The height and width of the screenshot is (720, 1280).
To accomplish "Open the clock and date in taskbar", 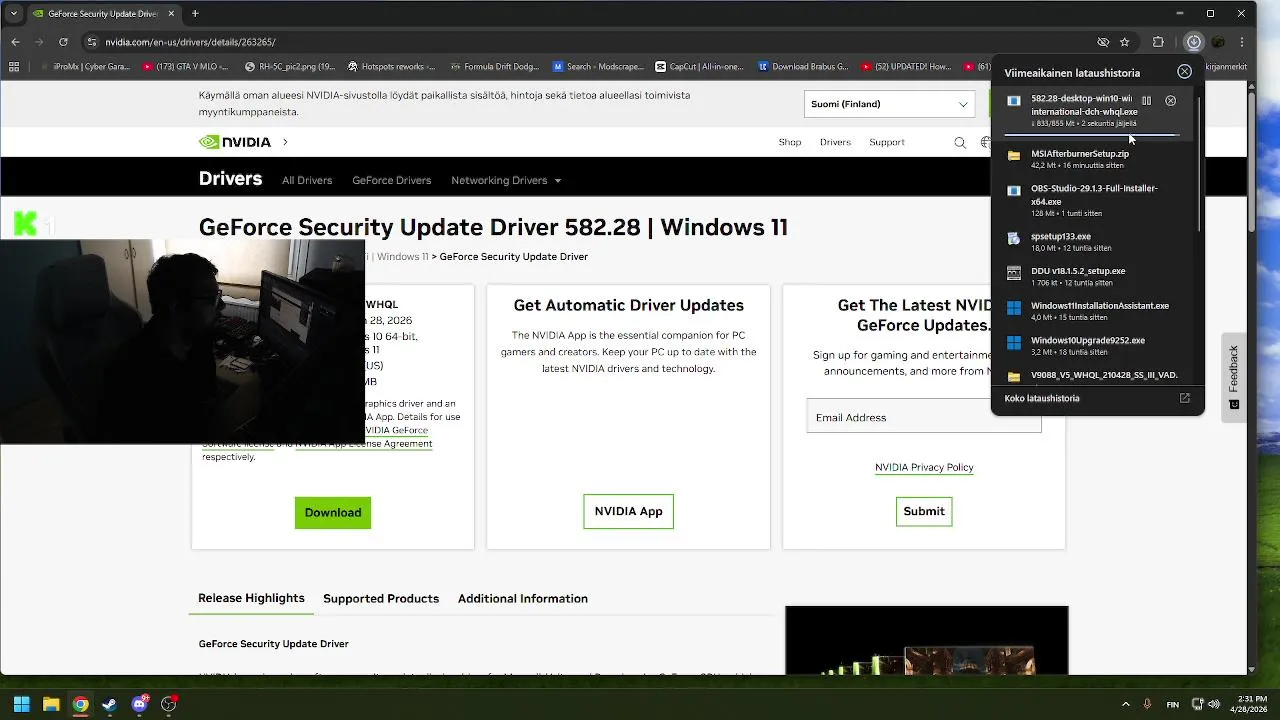I will click(1251, 704).
